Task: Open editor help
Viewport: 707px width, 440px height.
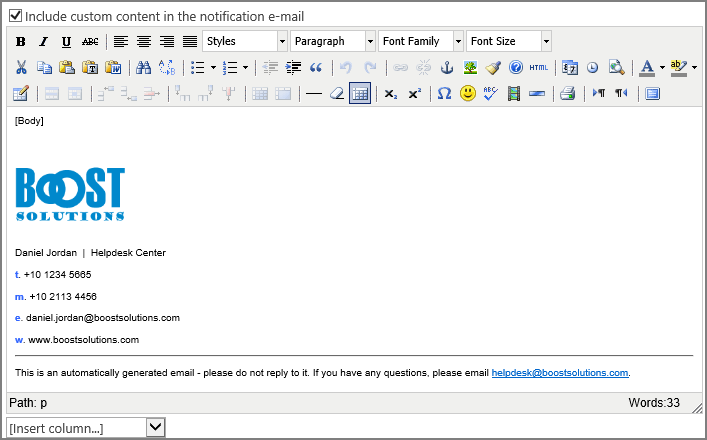Action: (516, 68)
